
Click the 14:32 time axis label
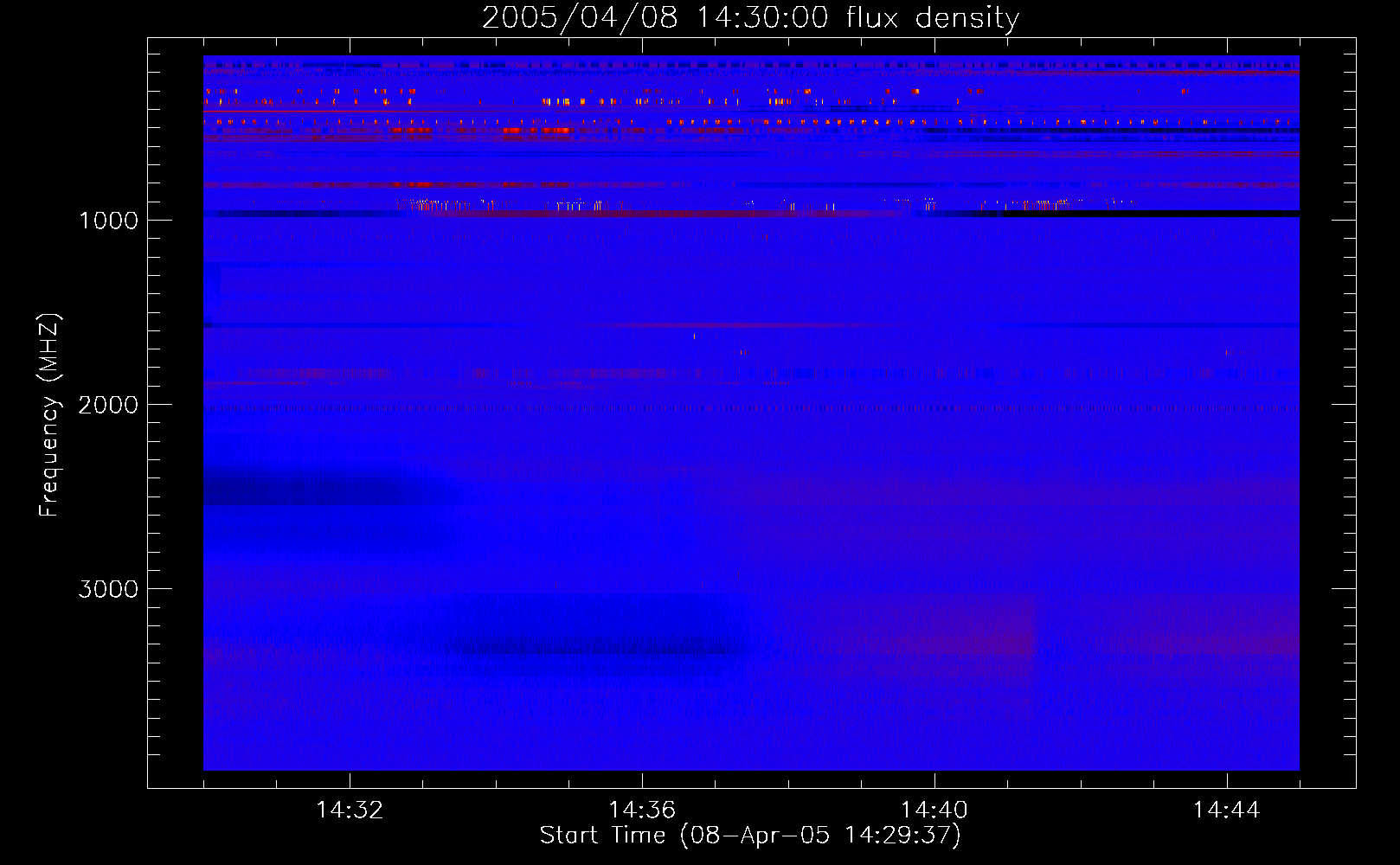point(350,811)
